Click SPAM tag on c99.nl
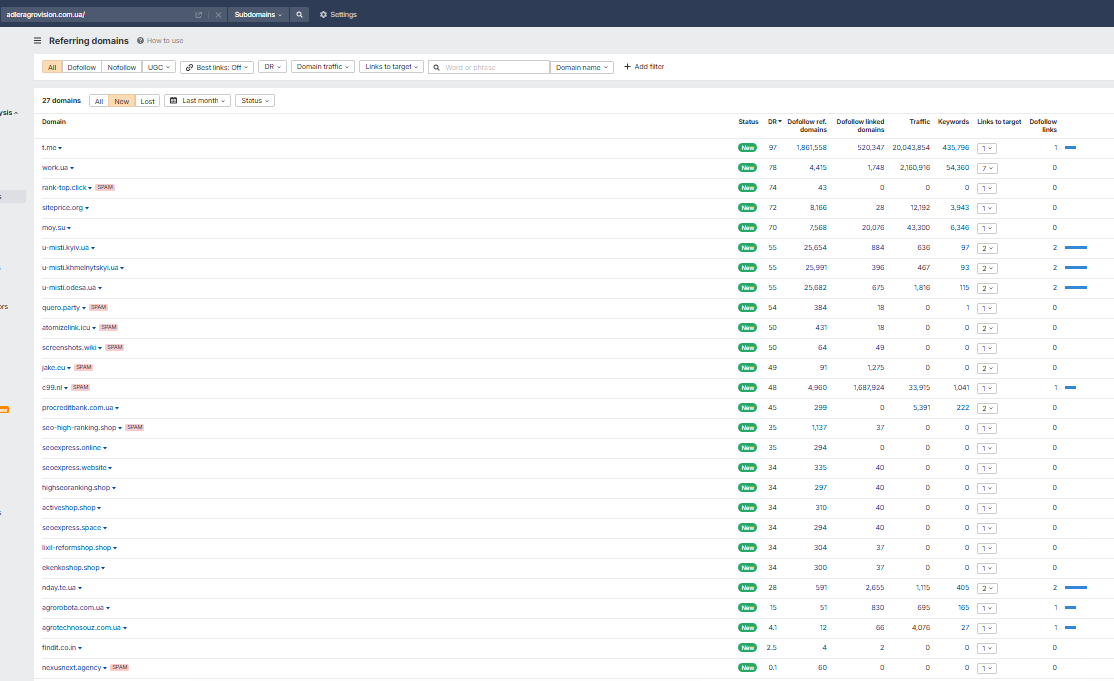1114x681 pixels. click(81, 387)
